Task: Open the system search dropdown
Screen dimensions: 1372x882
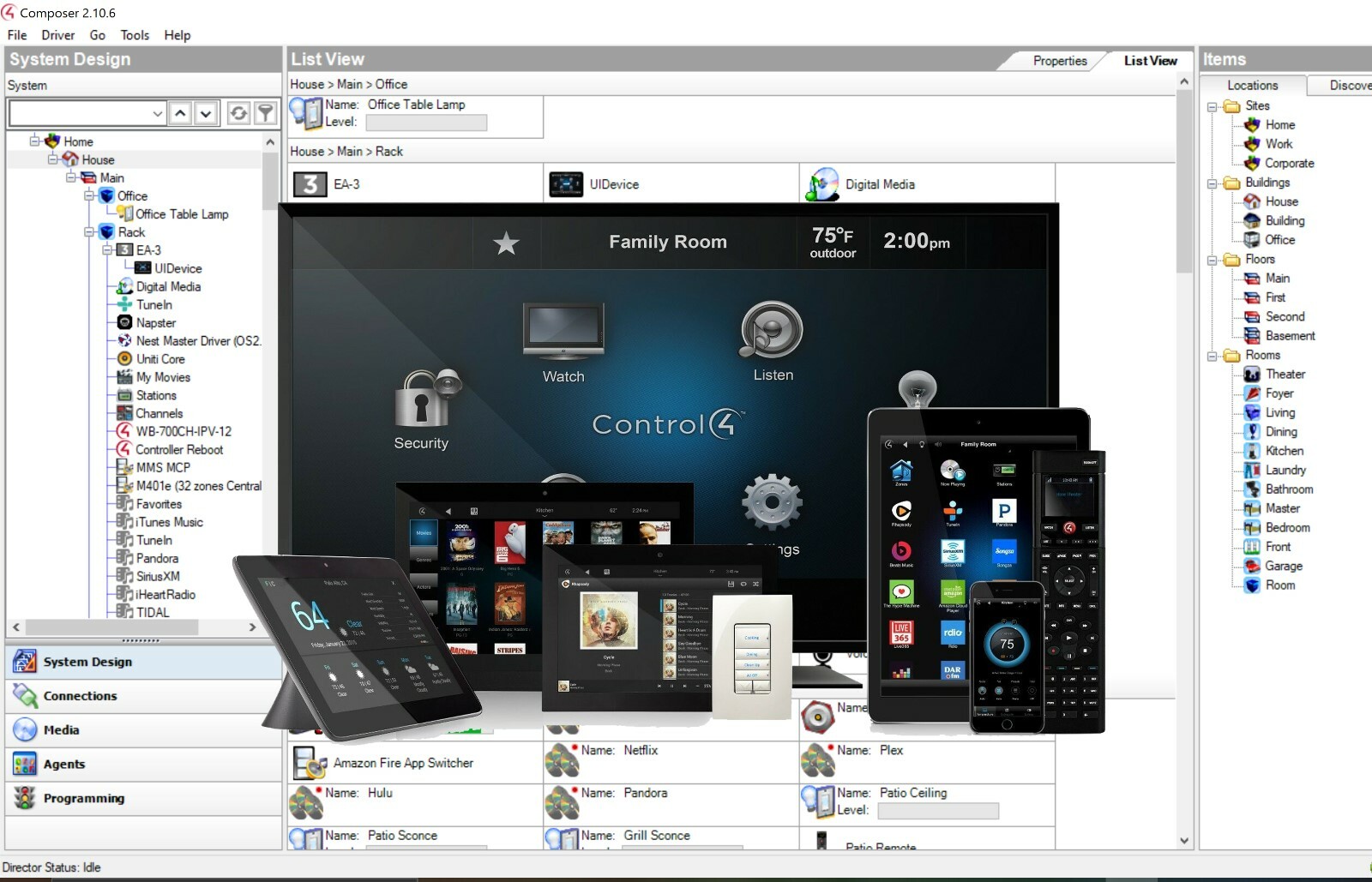Action: (x=158, y=113)
